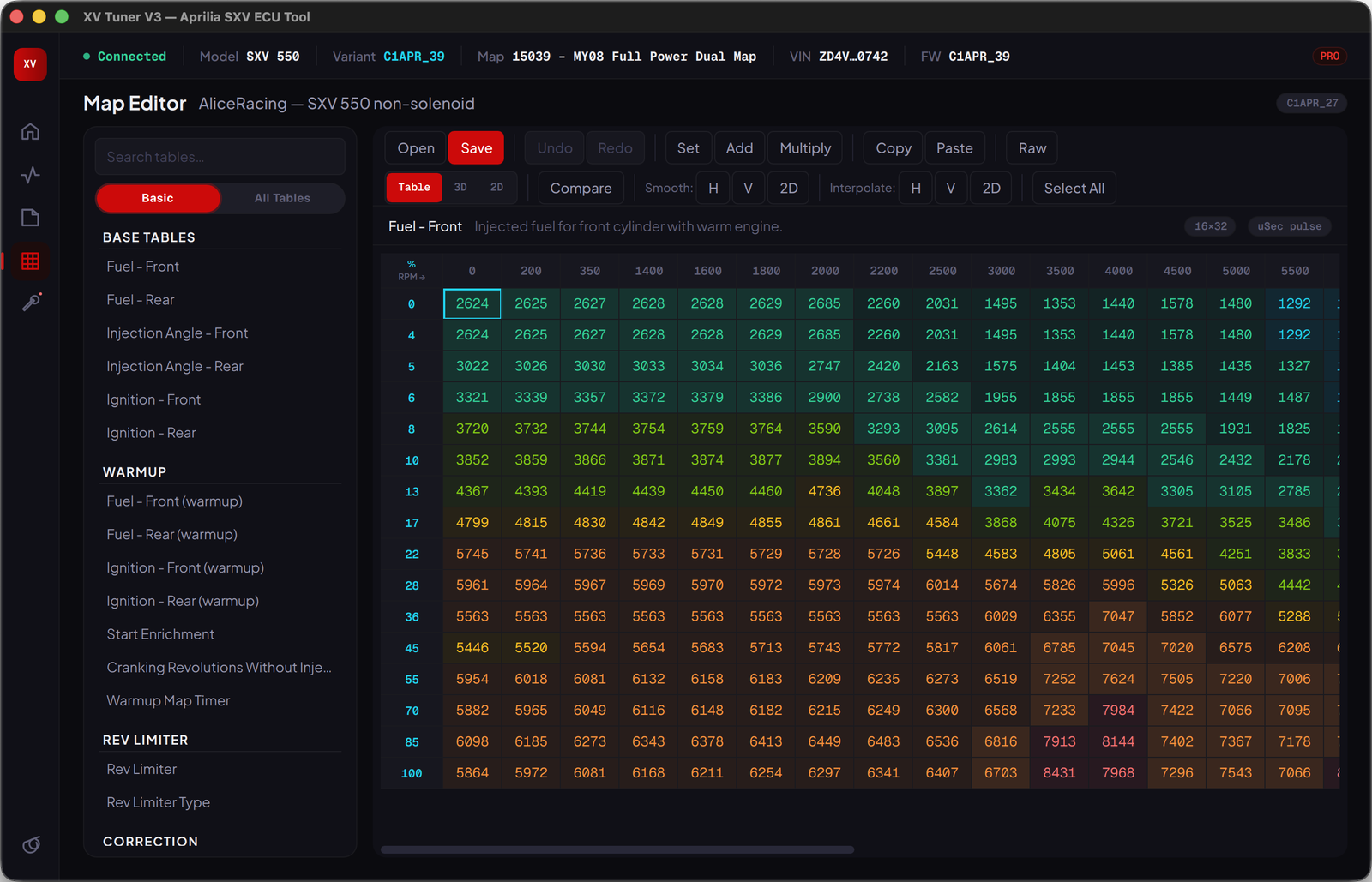Open the file document sidebar icon
This screenshot has height=882, width=1372.
tap(30, 218)
